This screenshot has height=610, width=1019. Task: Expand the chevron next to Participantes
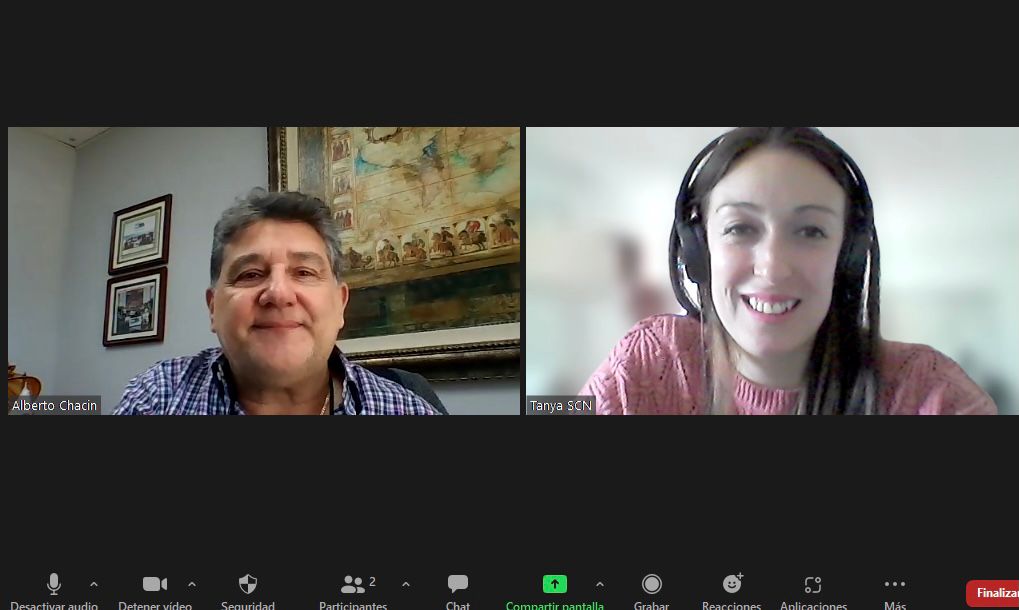click(x=406, y=584)
